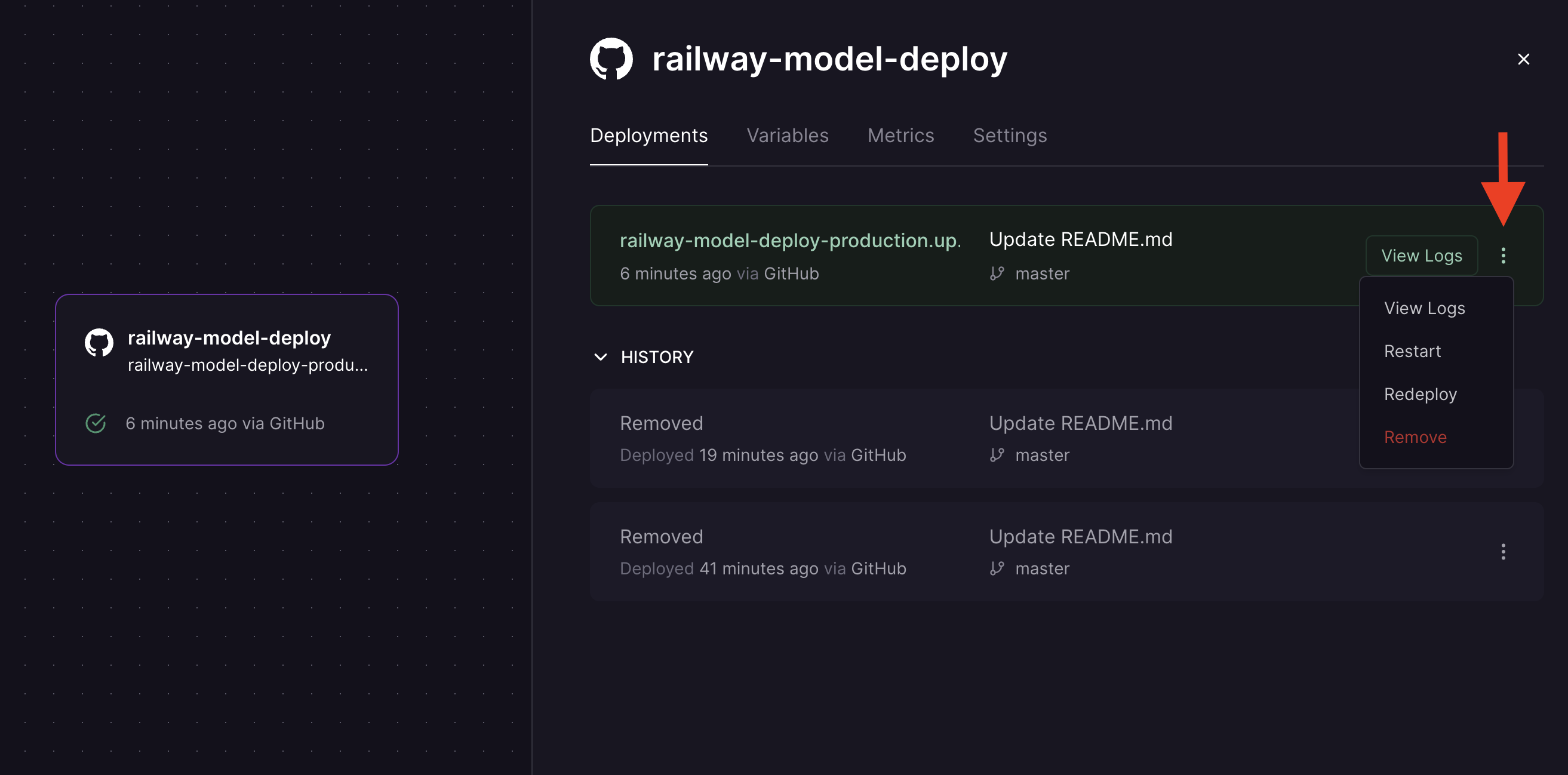The height and width of the screenshot is (775, 1568).
Task: Collapse the HISTORY section chevron
Action: [x=600, y=358]
